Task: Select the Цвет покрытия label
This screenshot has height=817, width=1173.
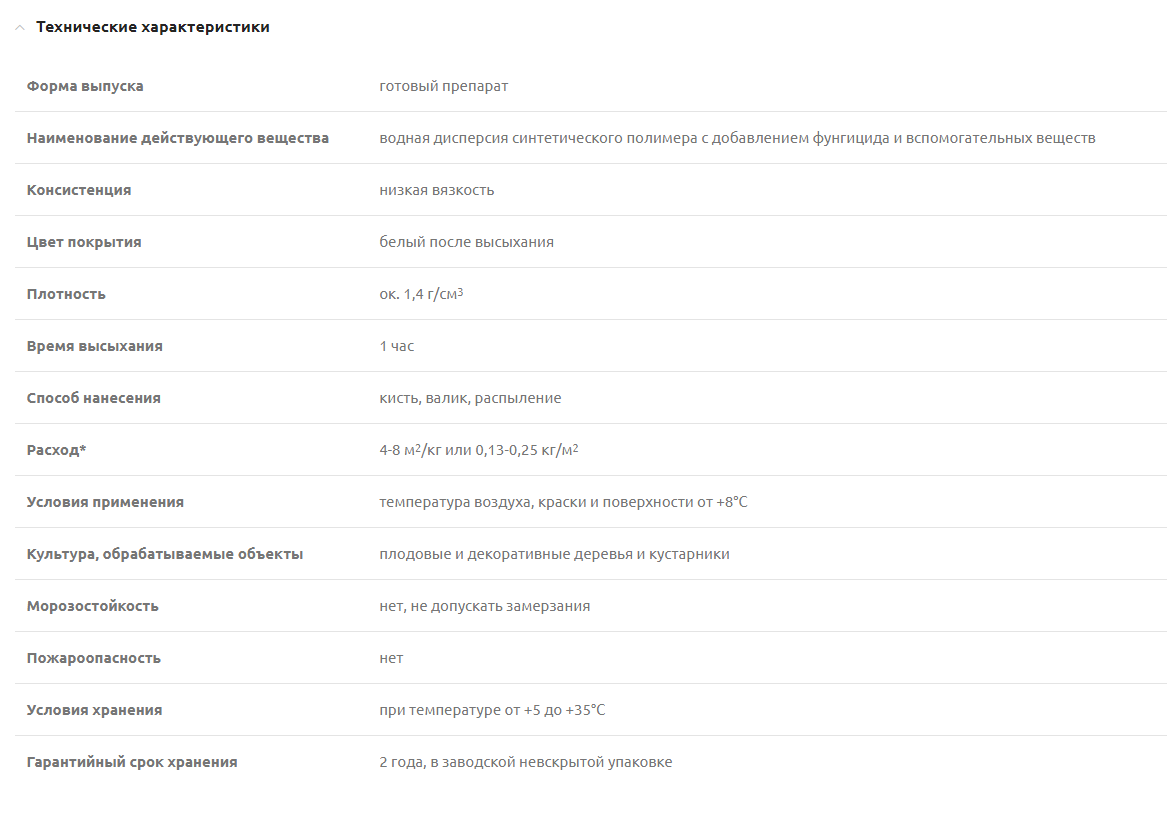Action: tap(84, 242)
